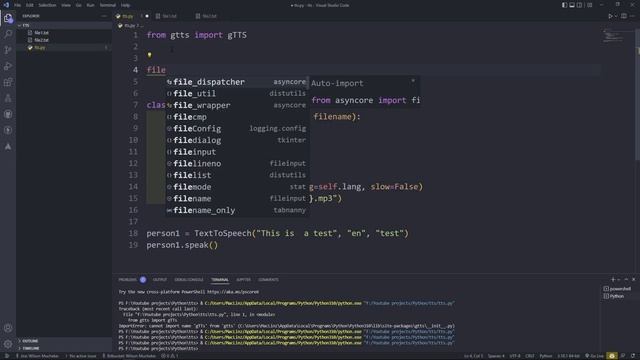
Task: Open the View menu
Action: pyautogui.click(x=66, y=5)
